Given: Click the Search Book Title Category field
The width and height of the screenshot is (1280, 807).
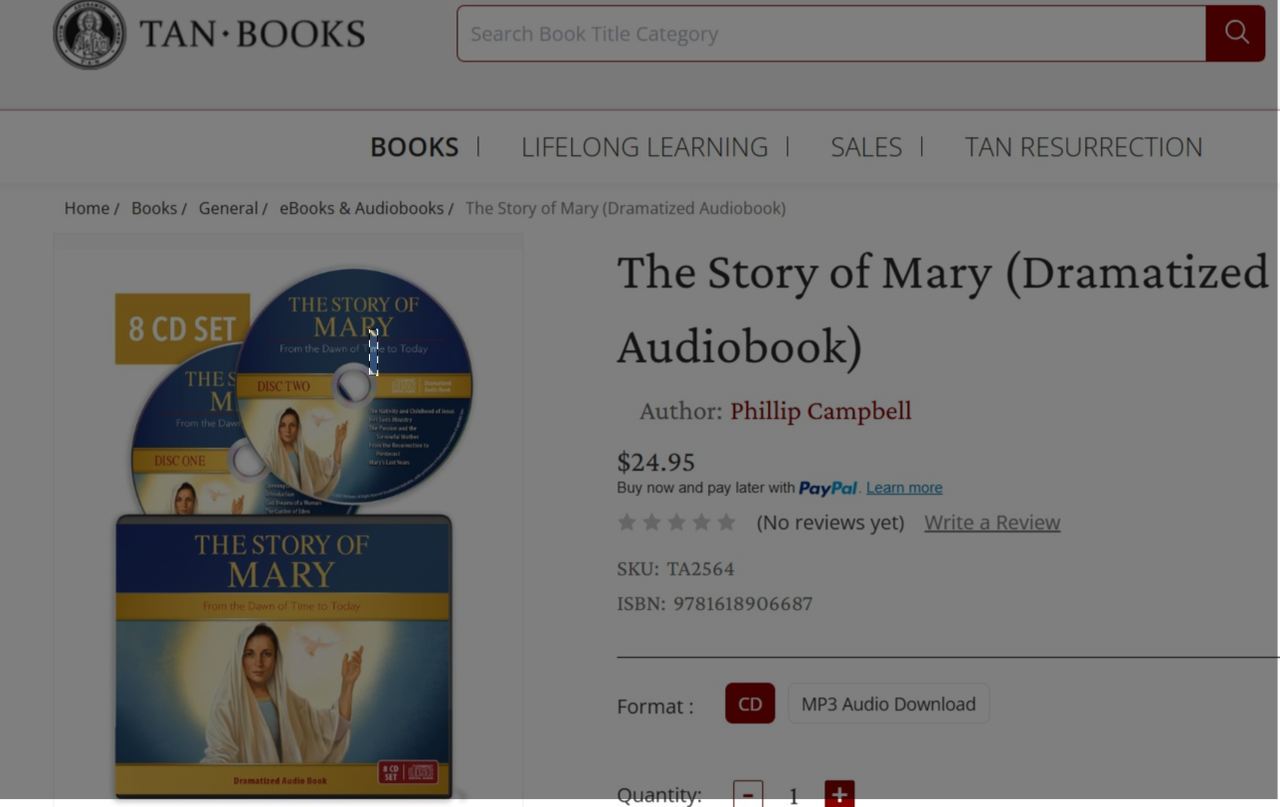Looking at the screenshot, I should (832, 33).
